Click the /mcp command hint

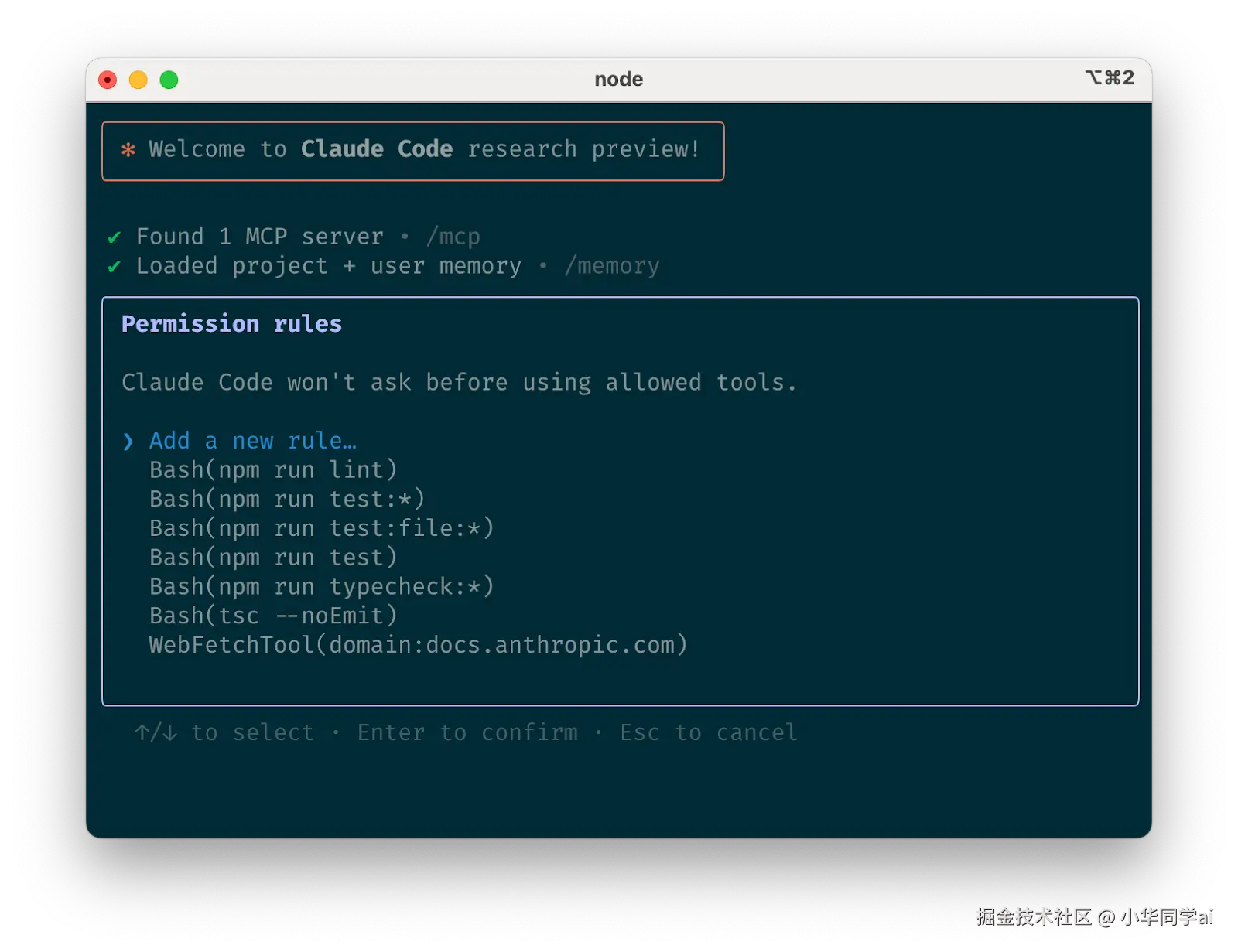pos(453,237)
